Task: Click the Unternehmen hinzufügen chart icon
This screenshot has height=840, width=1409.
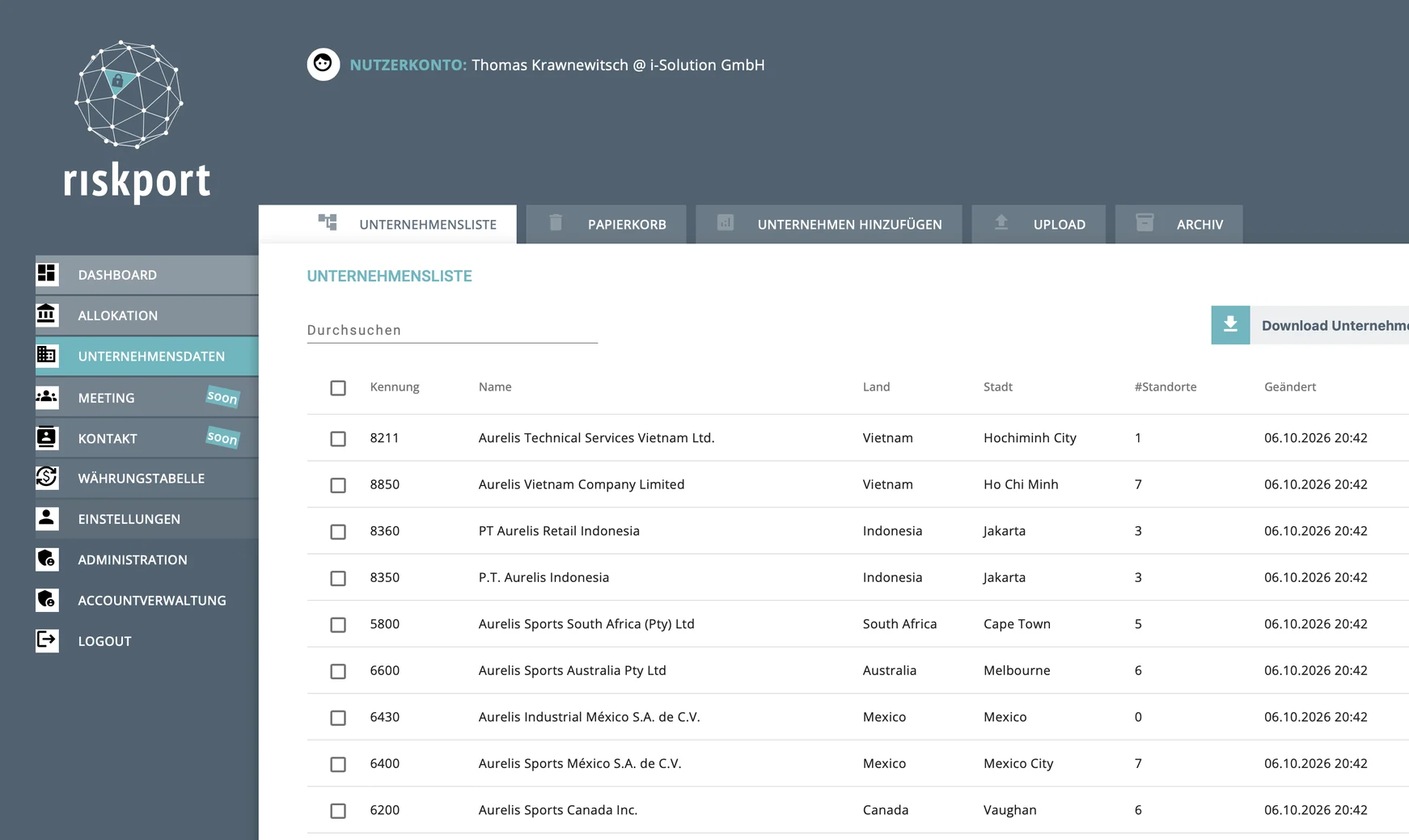Action: coord(726,222)
